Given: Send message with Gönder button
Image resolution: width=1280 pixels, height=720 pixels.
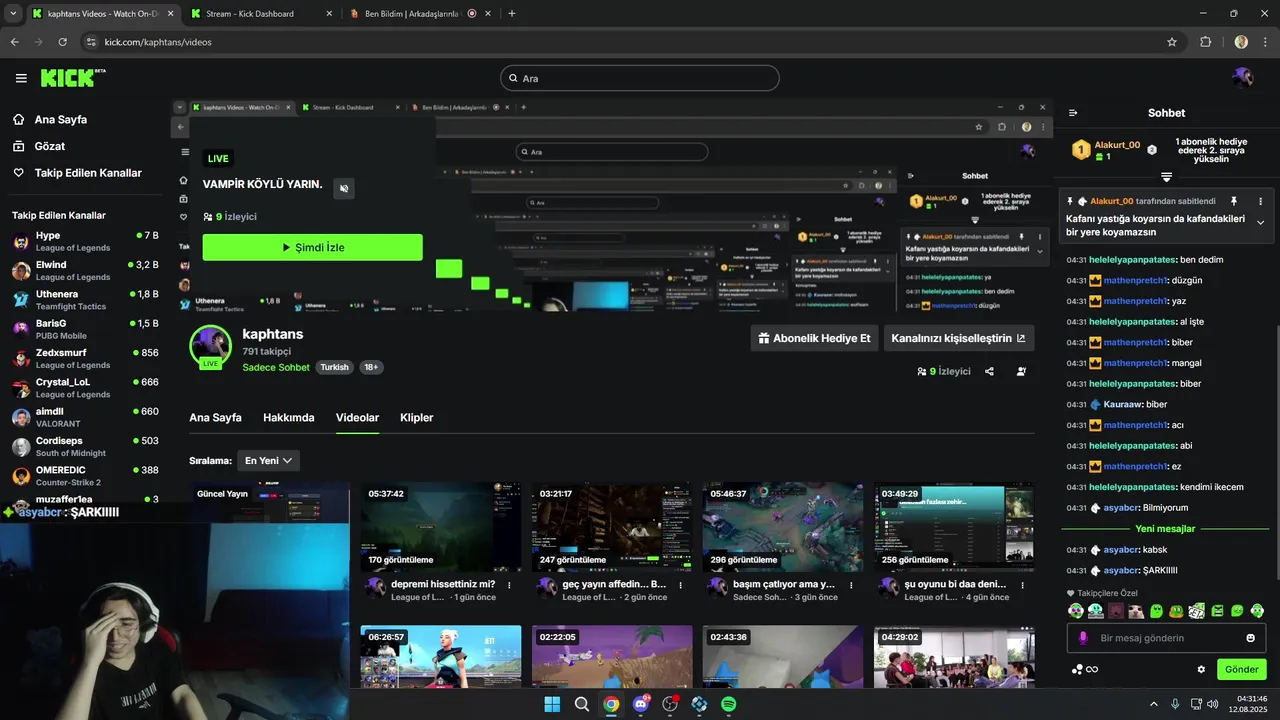Looking at the screenshot, I should [1241, 669].
